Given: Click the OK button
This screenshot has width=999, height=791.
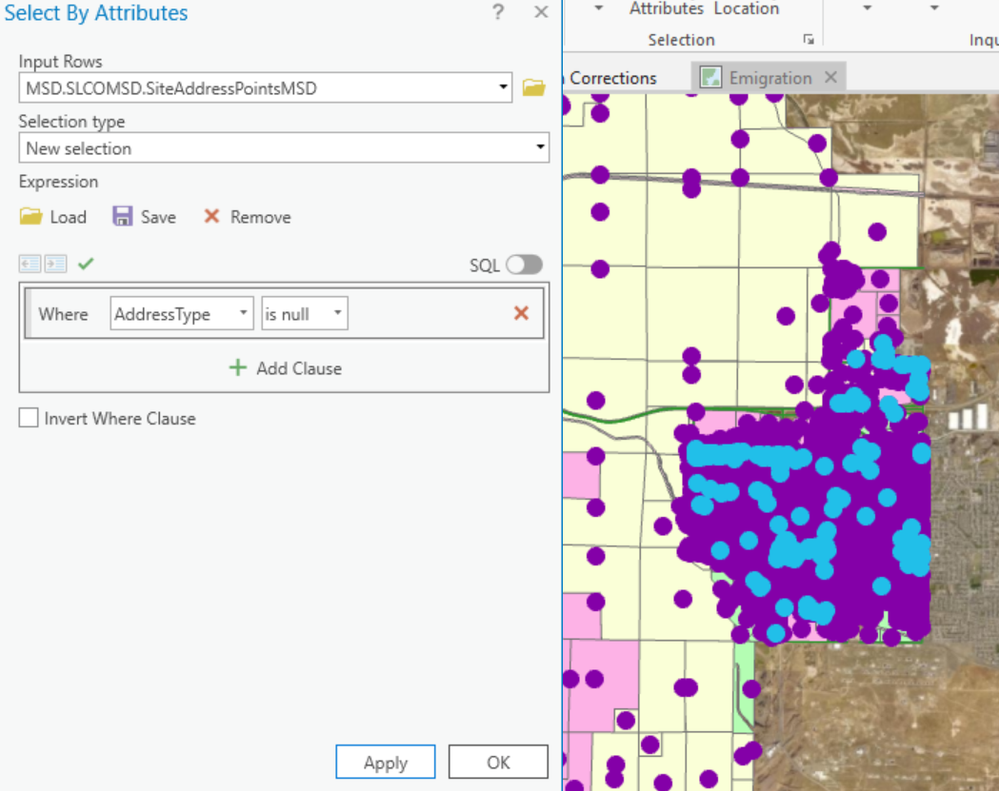Looking at the screenshot, I should click(x=498, y=762).
